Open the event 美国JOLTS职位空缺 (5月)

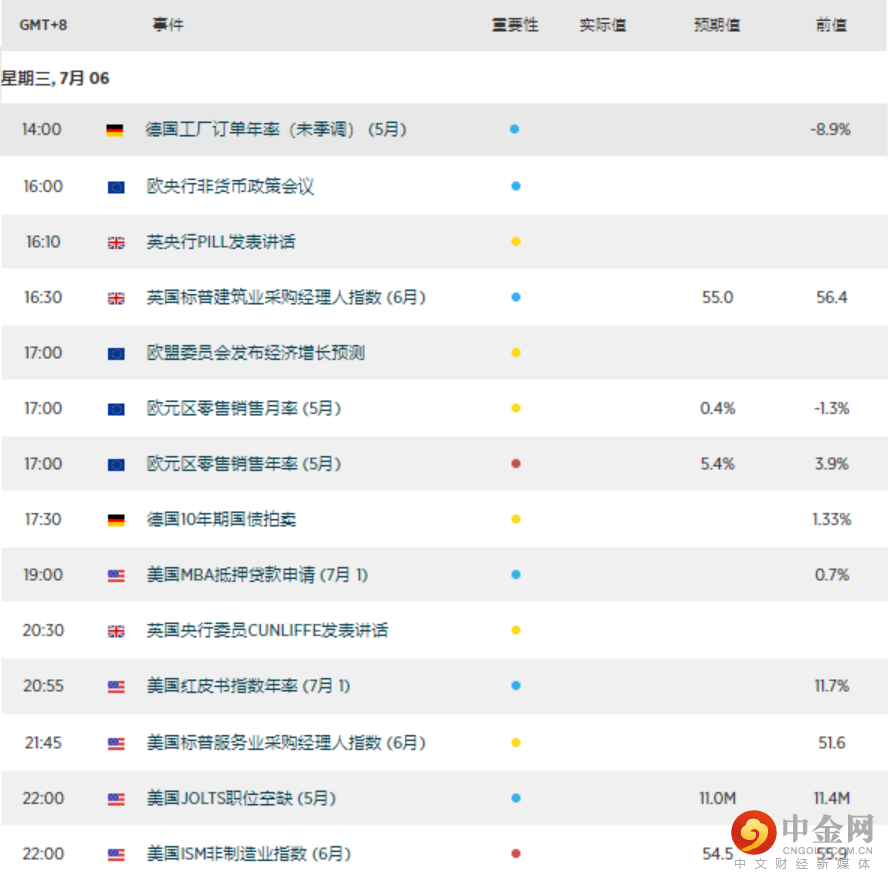coord(241,798)
